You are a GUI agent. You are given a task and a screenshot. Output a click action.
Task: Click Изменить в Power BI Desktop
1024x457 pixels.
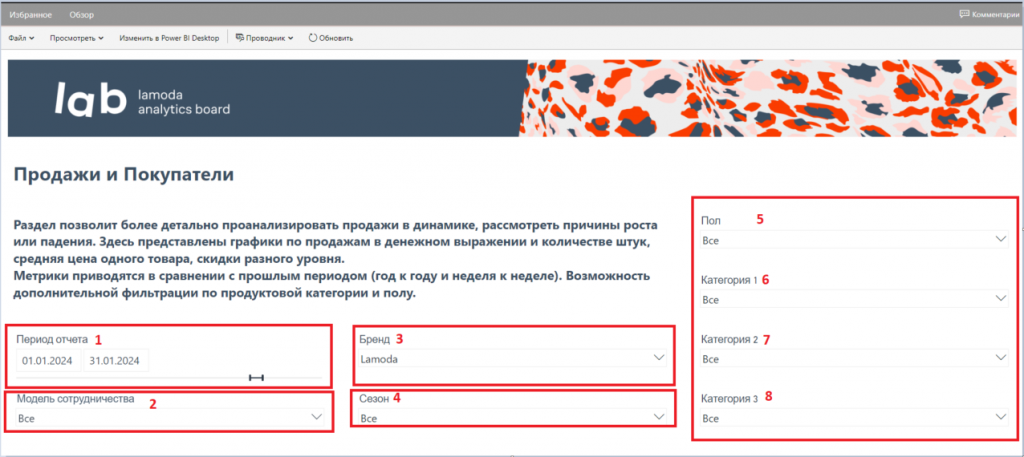169,38
